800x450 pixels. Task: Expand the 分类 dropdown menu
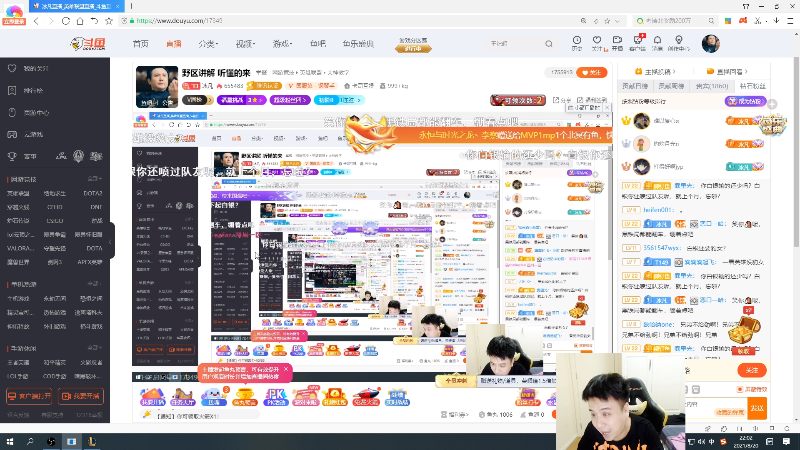208,44
